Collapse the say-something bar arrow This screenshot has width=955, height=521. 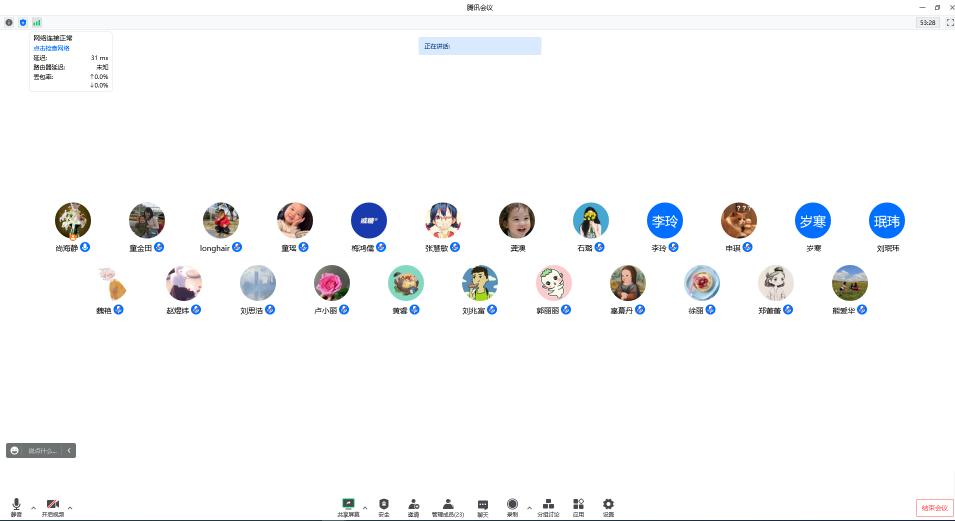(x=69, y=450)
